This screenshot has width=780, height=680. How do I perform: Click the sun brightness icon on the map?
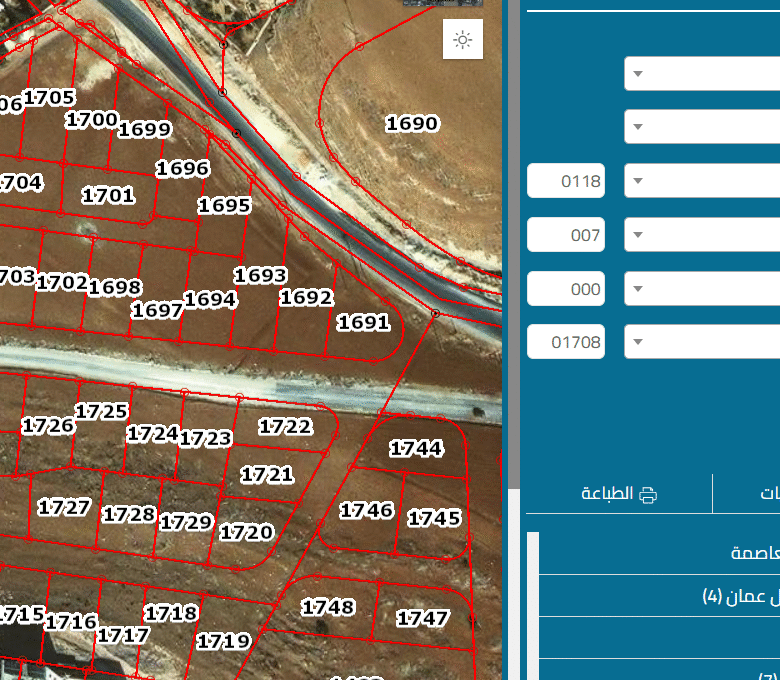click(462, 40)
